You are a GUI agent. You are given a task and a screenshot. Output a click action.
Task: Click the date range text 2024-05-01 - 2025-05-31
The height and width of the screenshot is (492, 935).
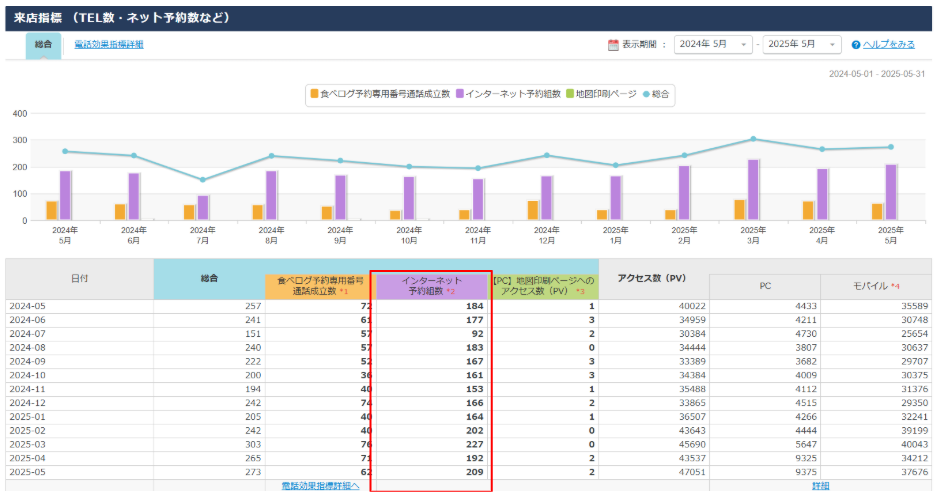tap(877, 74)
